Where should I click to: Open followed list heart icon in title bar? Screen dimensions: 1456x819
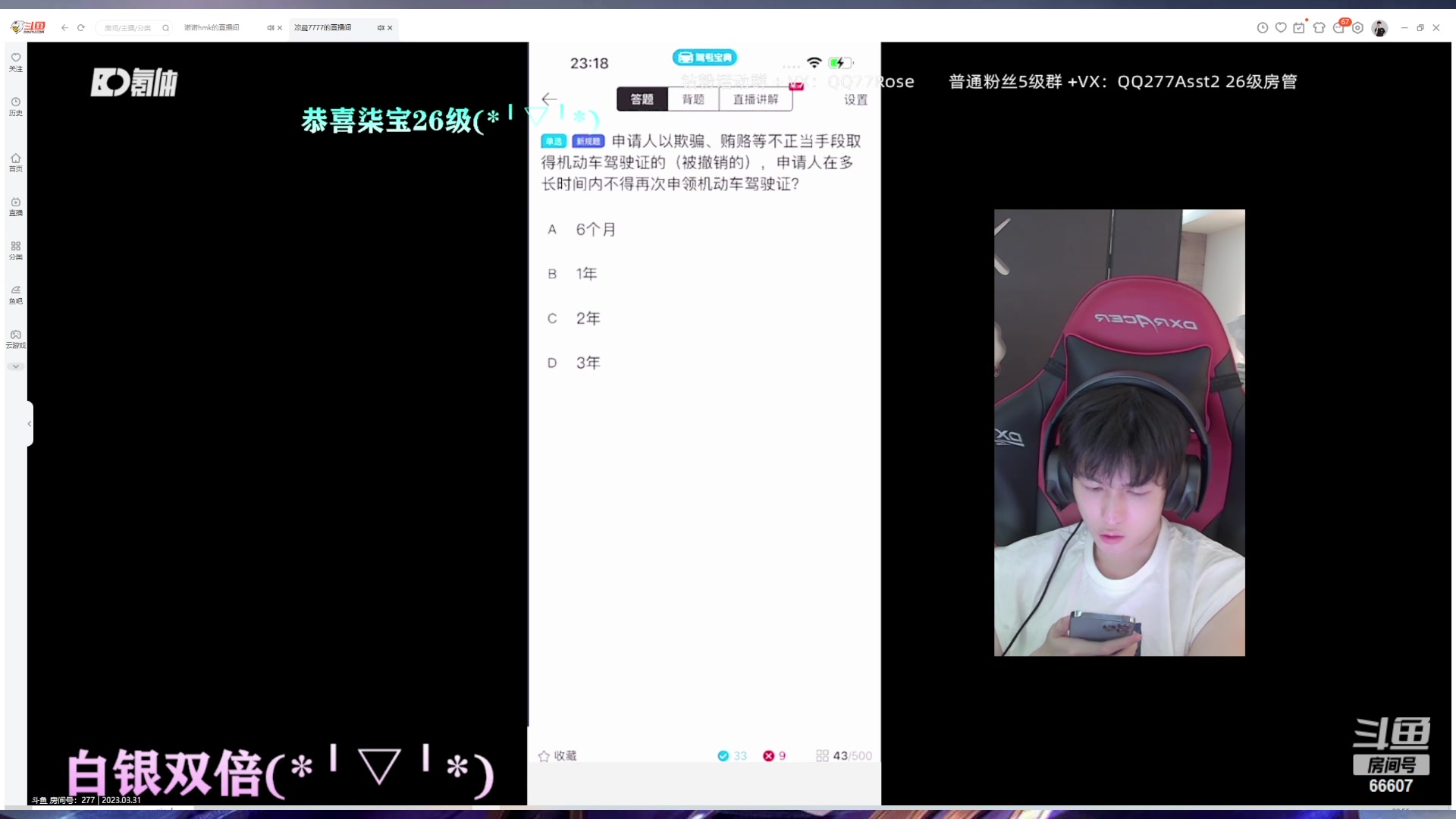(x=1281, y=28)
